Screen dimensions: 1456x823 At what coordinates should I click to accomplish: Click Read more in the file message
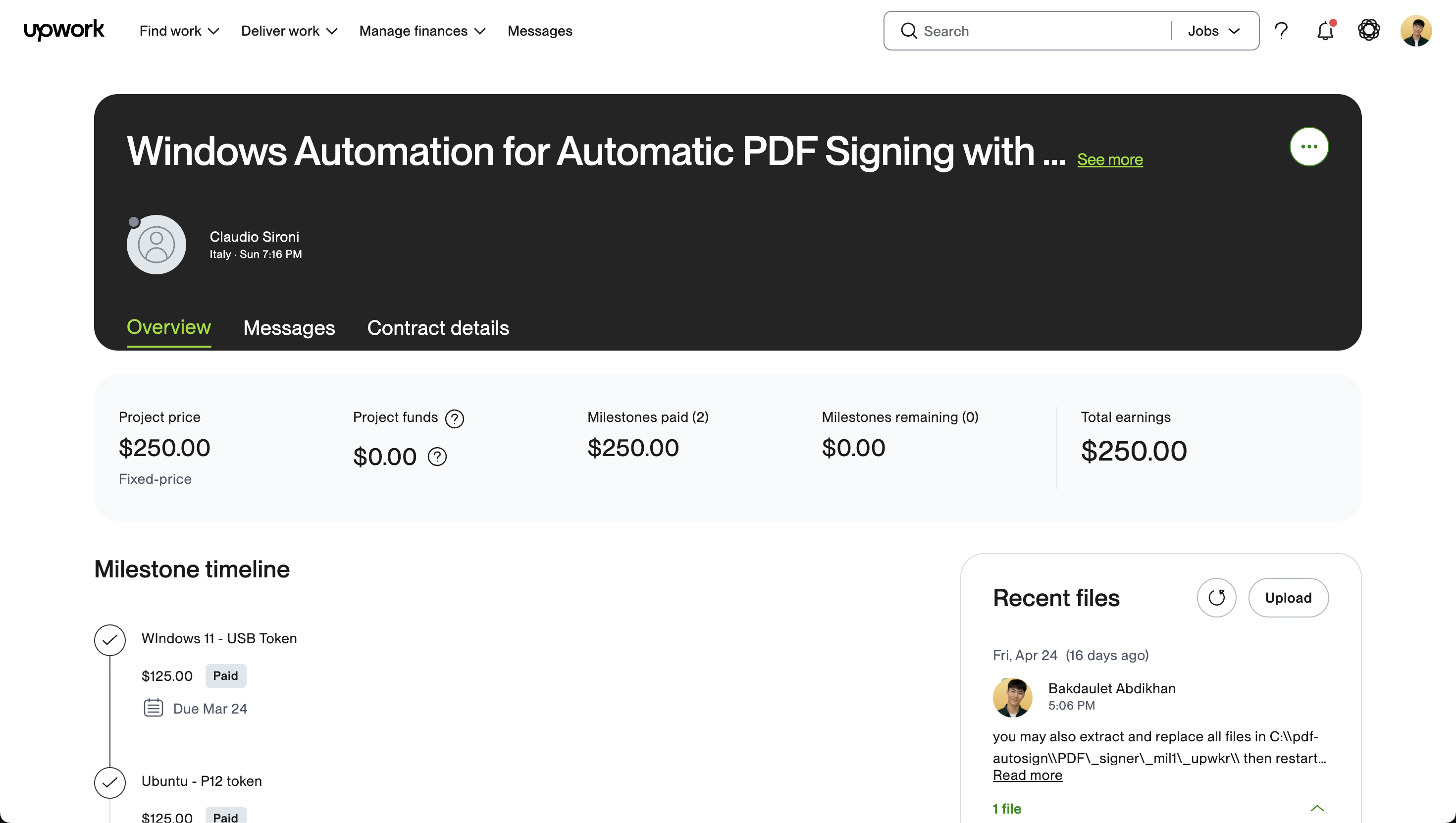point(1028,775)
